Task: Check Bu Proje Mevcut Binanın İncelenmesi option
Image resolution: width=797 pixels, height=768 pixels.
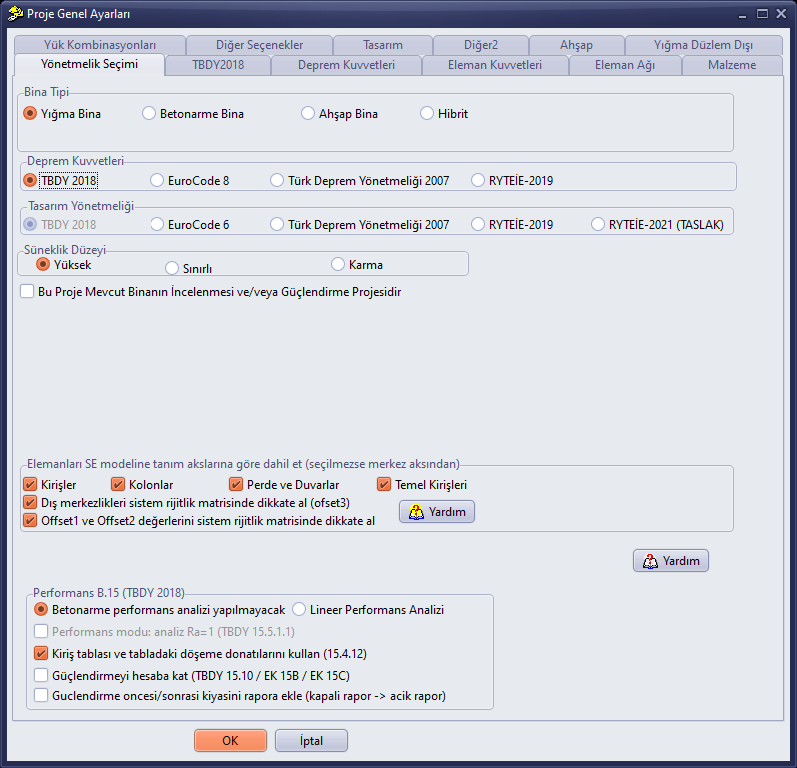Action: (210, 292)
